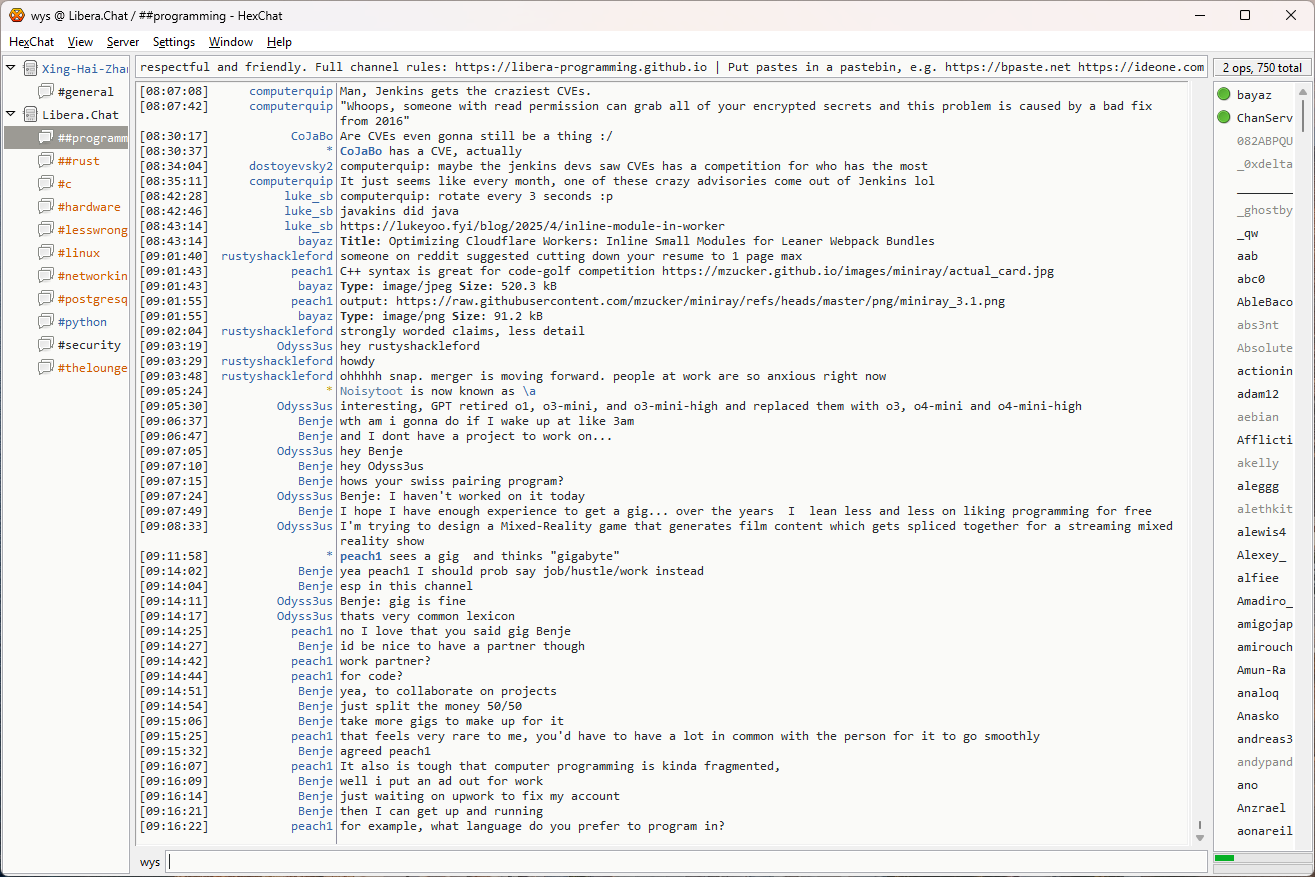The width and height of the screenshot is (1315, 877).
Task: Open the Server menu
Action: [123, 42]
